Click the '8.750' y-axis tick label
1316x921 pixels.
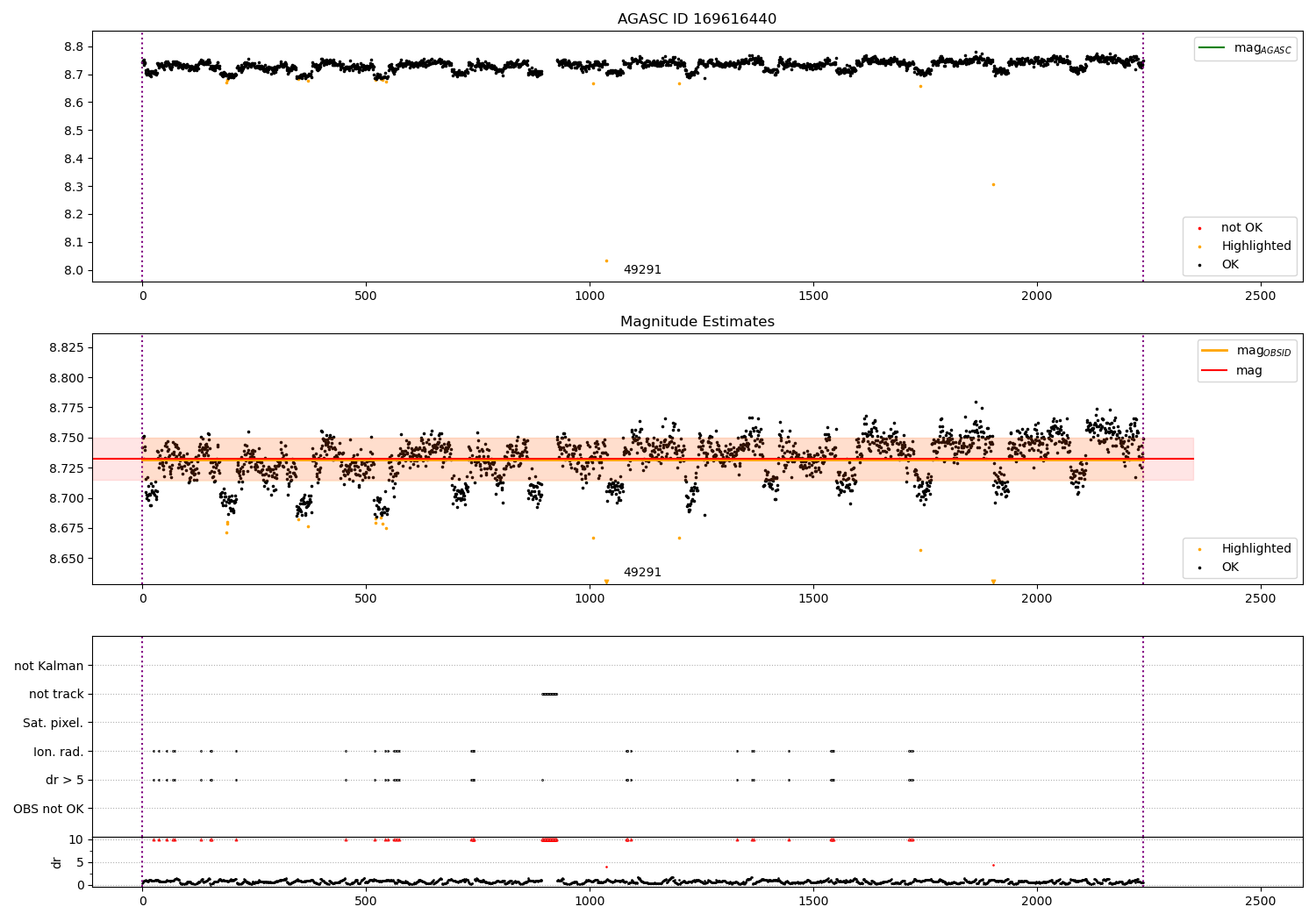67,439
